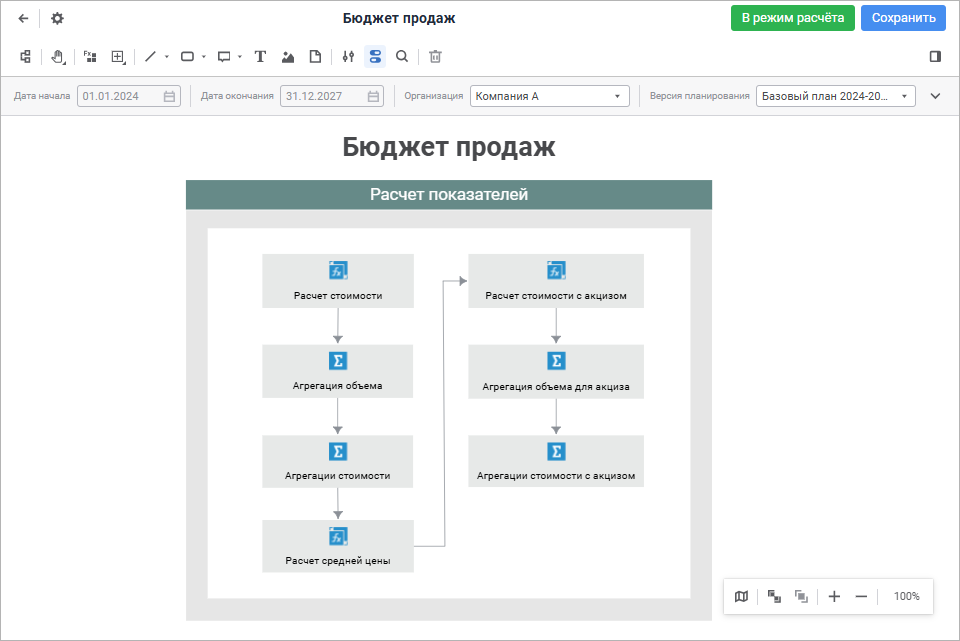Open the Организация dropdown

pyautogui.click(x=549, y=96)
